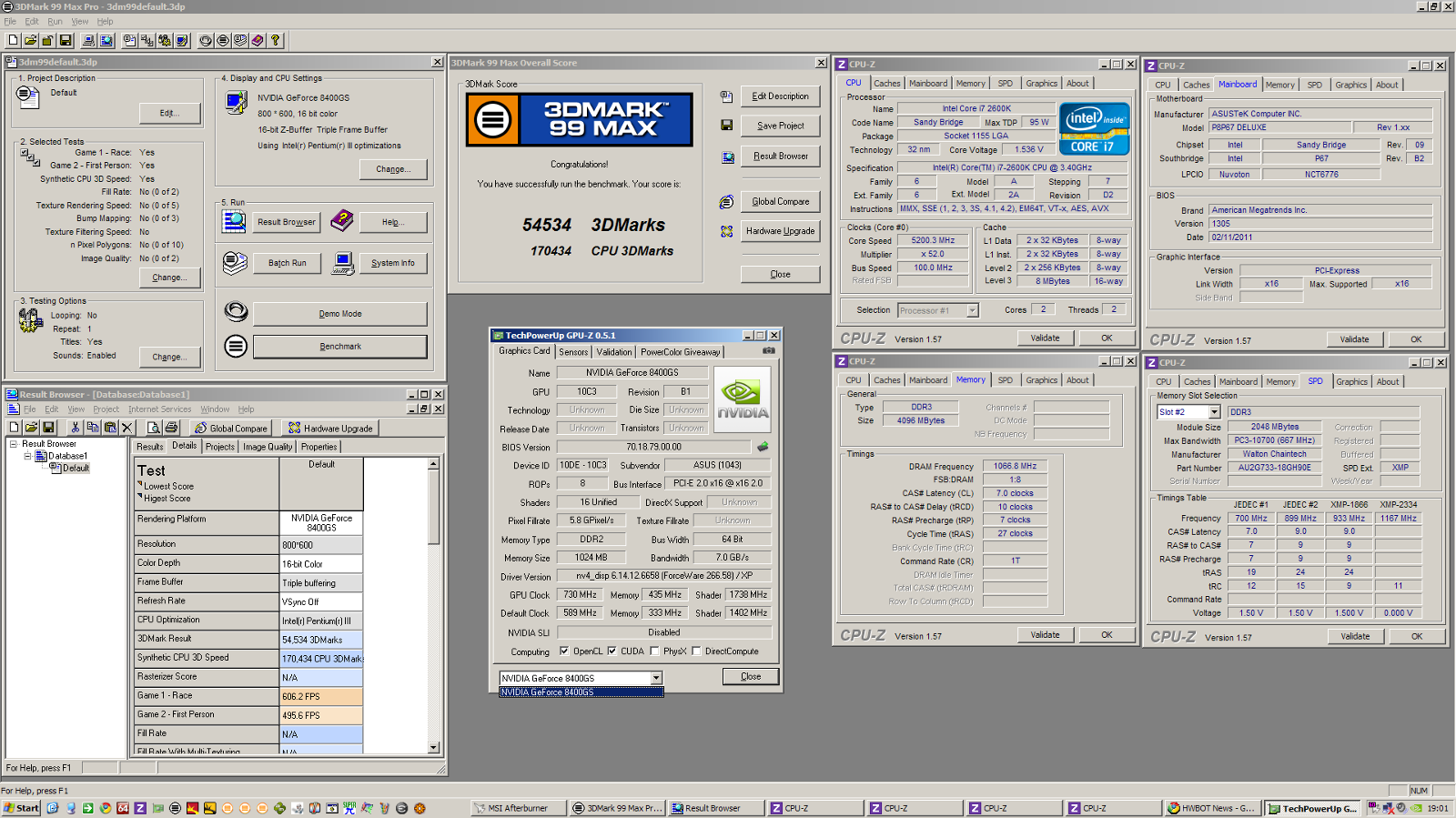Click Batch Run stacked pages icon in toolbar

(240, 40)
